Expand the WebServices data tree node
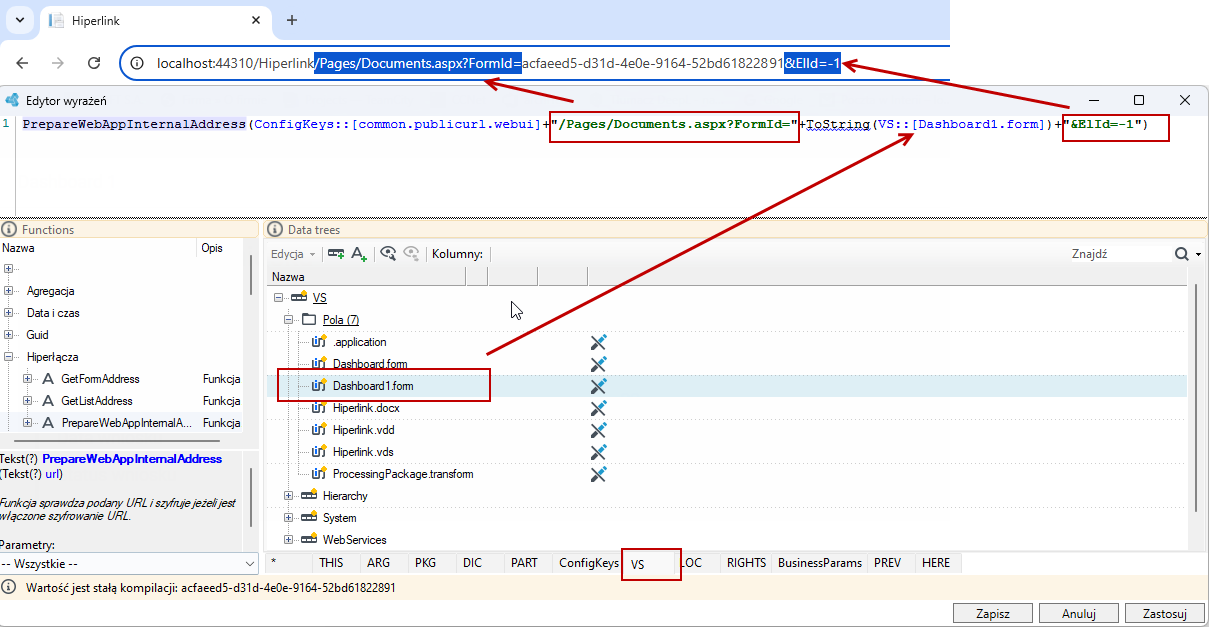 tap(289, 540)
